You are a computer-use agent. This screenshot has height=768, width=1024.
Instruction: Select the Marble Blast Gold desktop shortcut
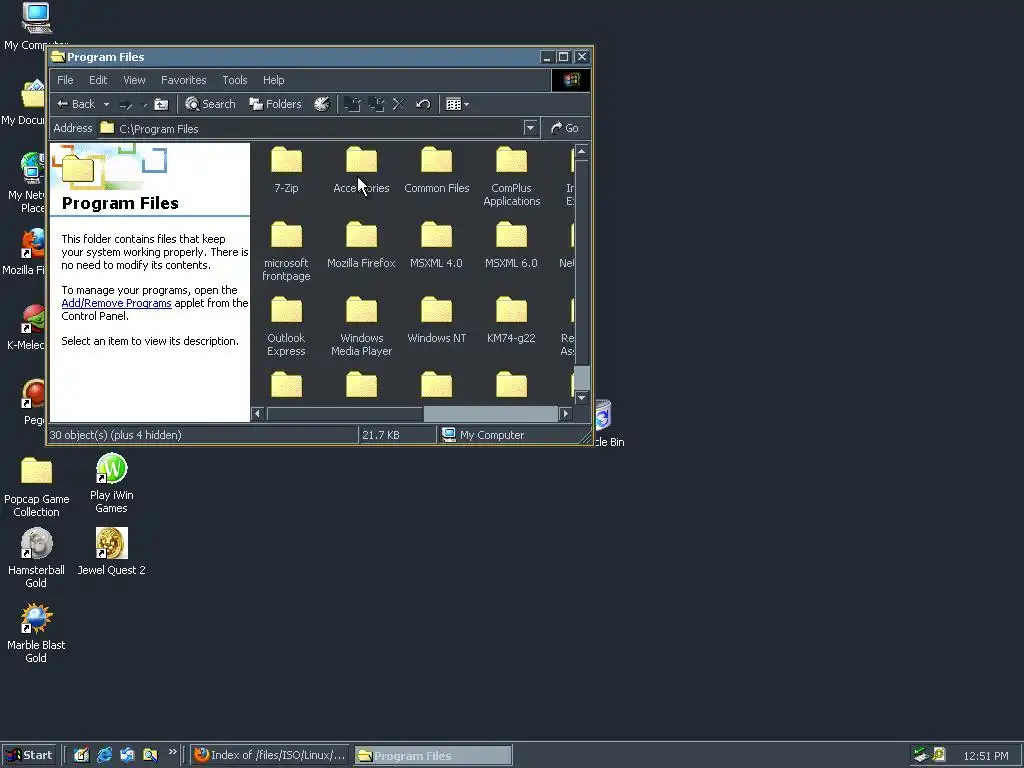point(36,633)
